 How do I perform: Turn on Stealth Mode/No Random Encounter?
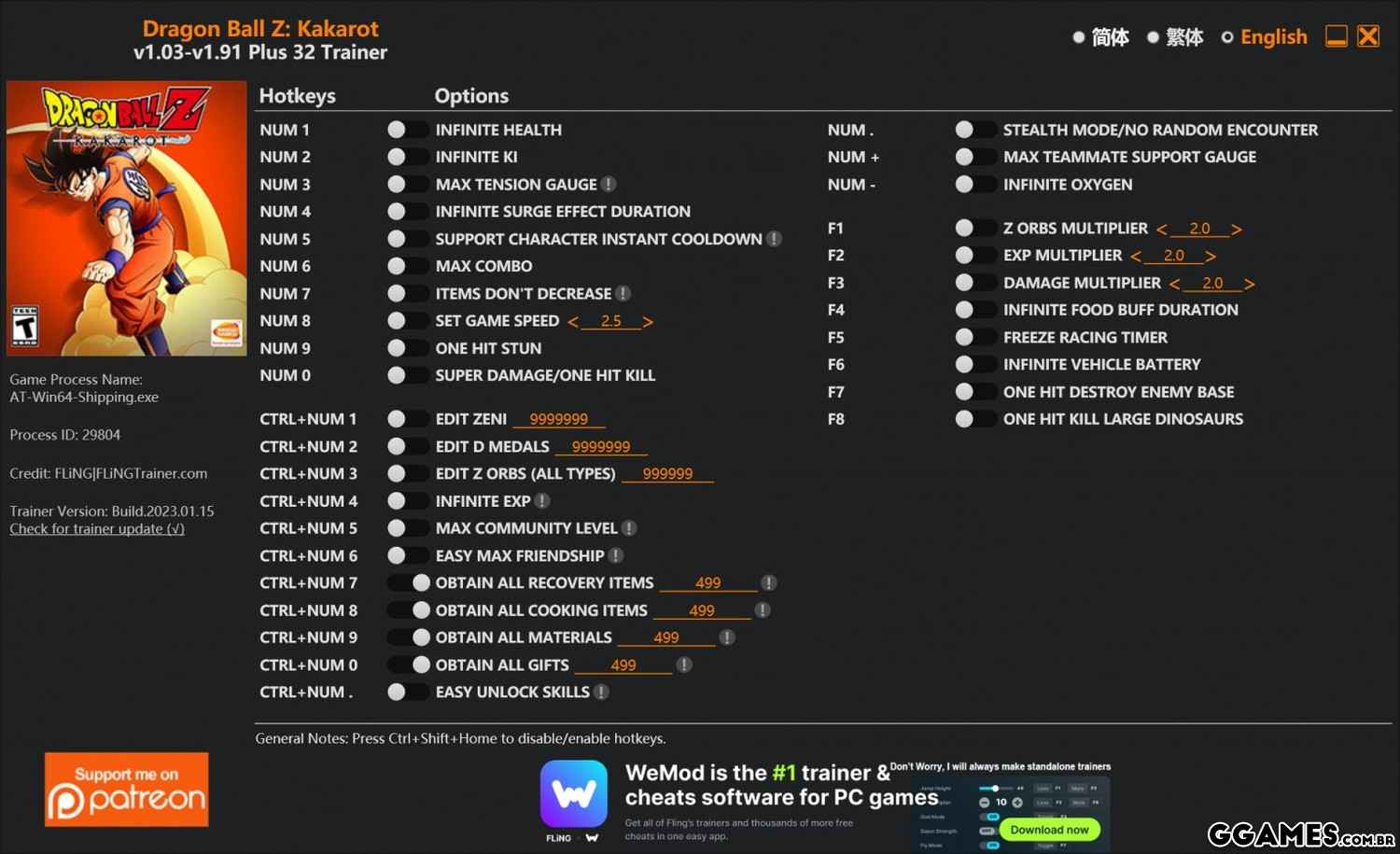[974, 131]
